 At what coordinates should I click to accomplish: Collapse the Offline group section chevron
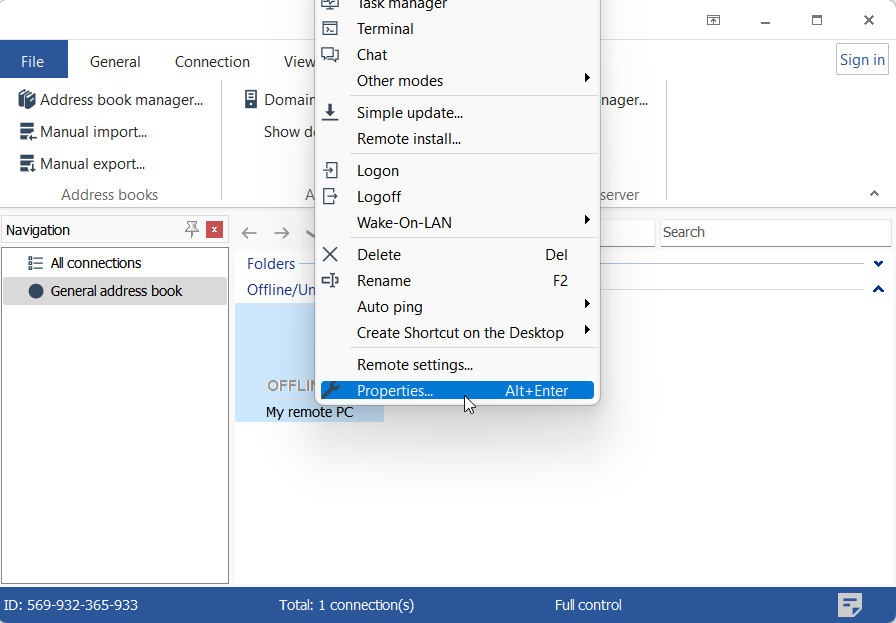[878, 290]
